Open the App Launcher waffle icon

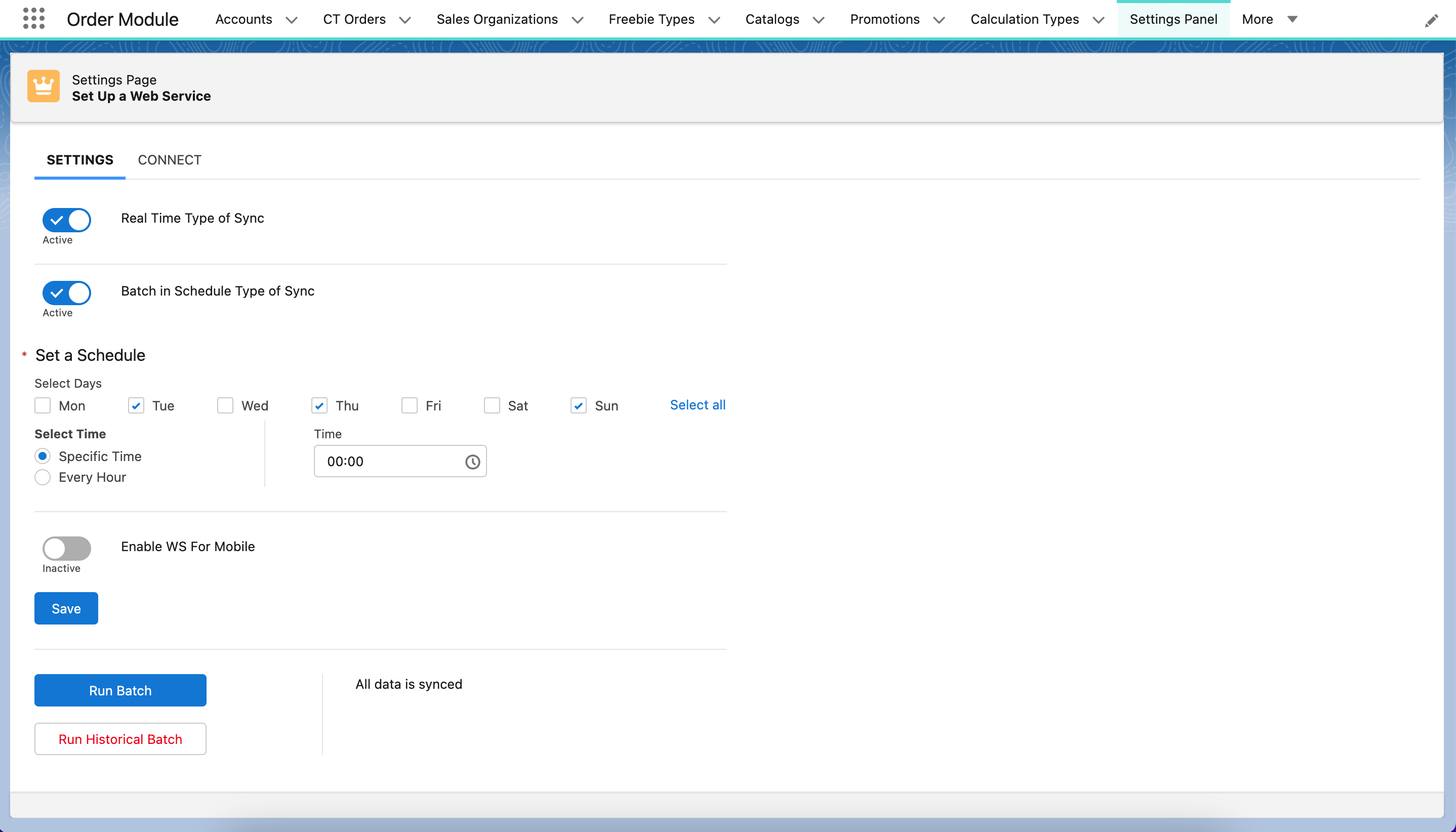point(34,19)
